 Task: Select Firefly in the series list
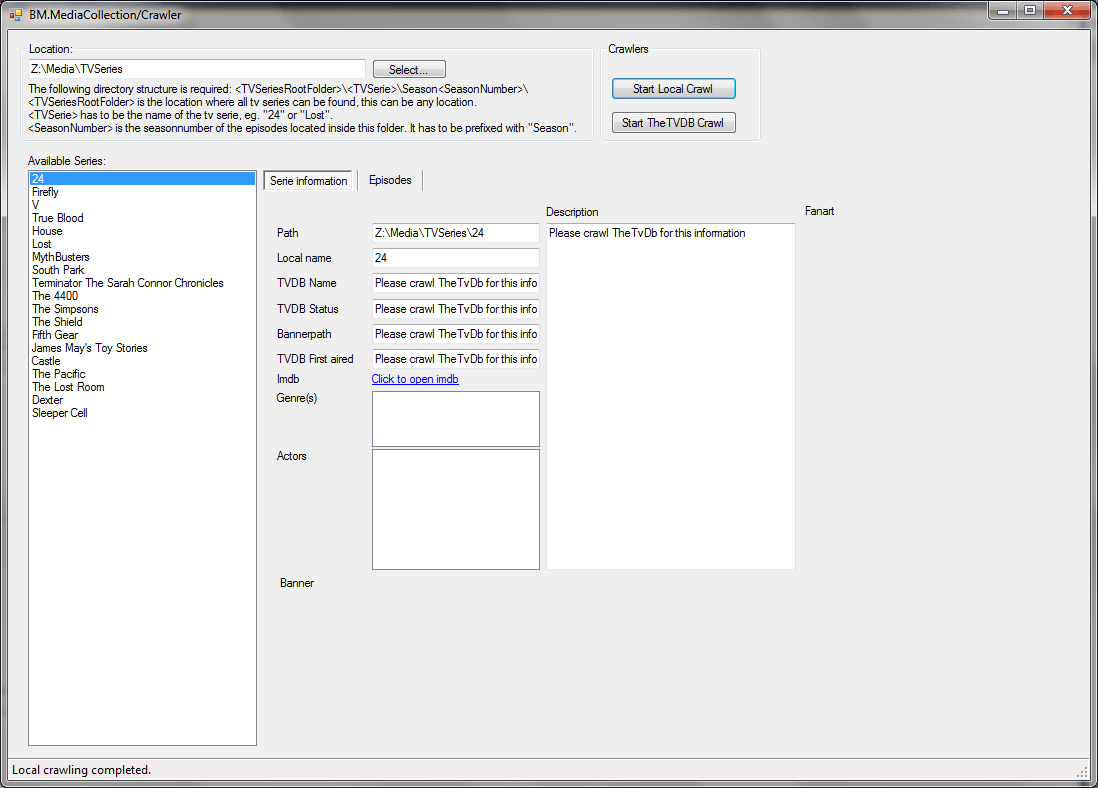(142, 192)
